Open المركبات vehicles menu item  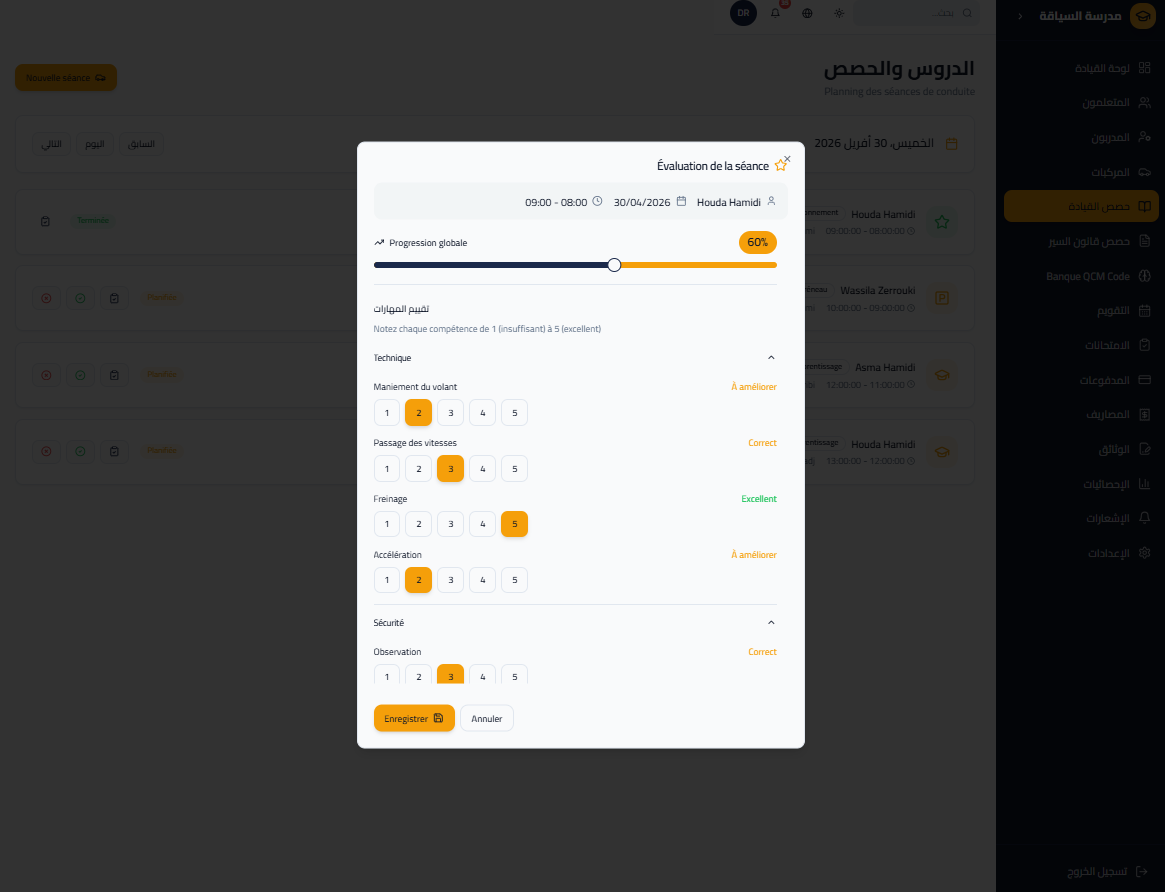pyautogui.click(x=1081, y=172)
